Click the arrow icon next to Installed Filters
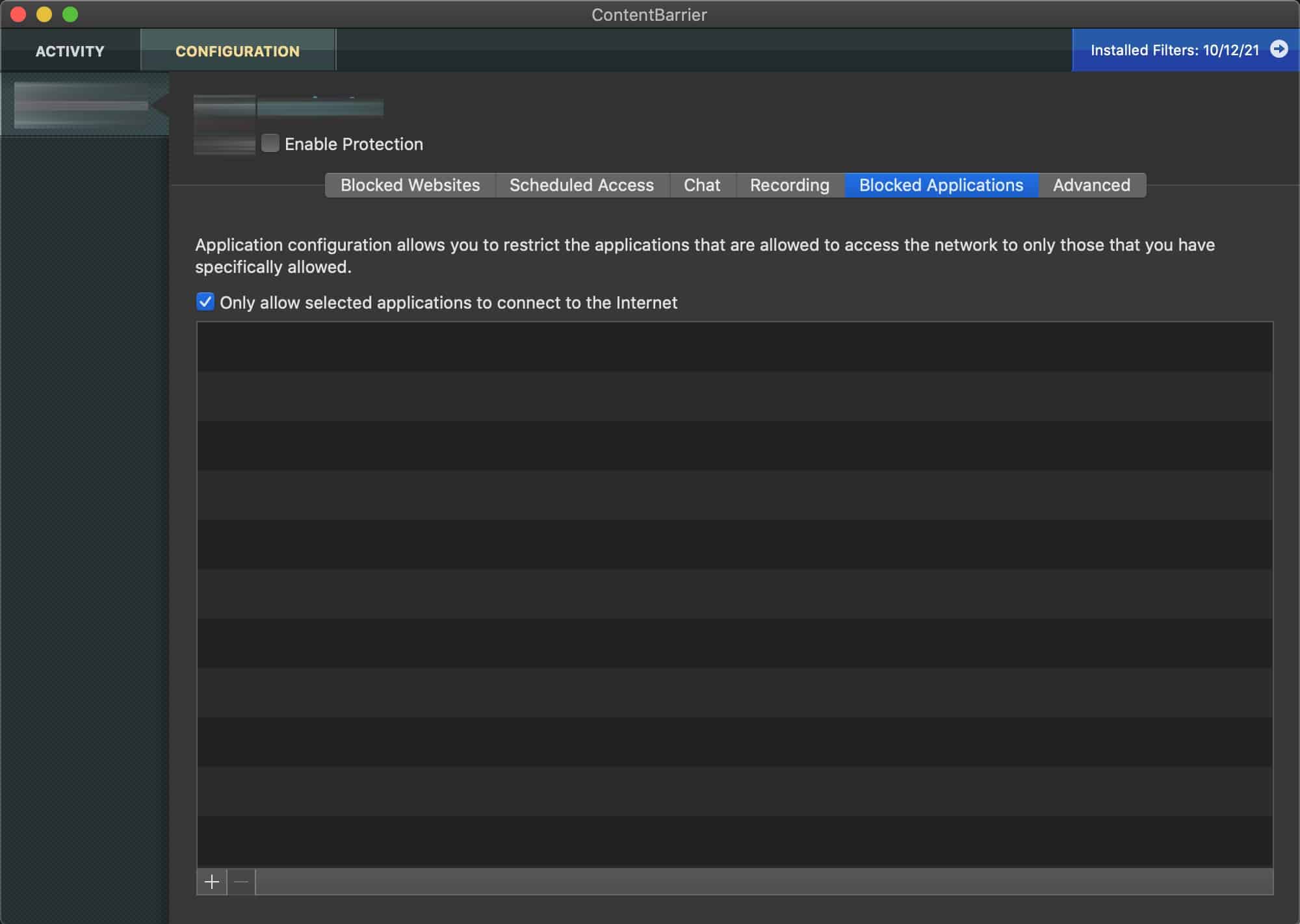1300x924 pixels. tap(1279, 49)
